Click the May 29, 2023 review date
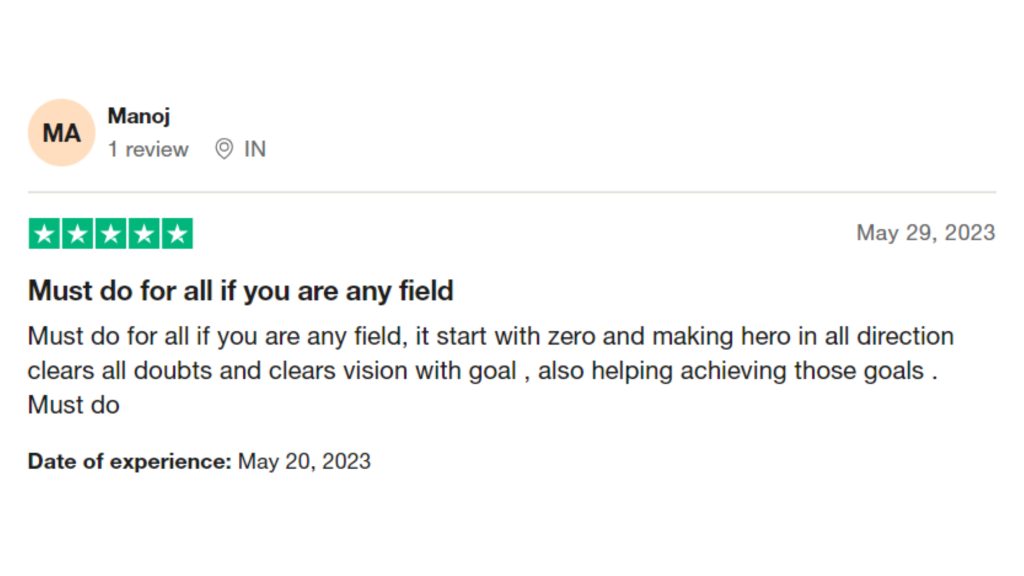1024x576 pixels. (926, 232)
